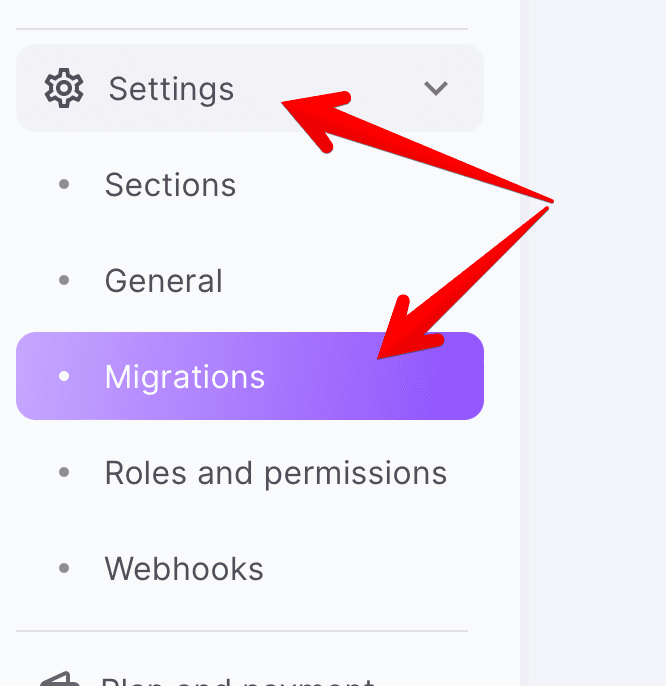Click the bullet beside Sections
The height and width of the screenshot is (686, 666).
(65, 185)
